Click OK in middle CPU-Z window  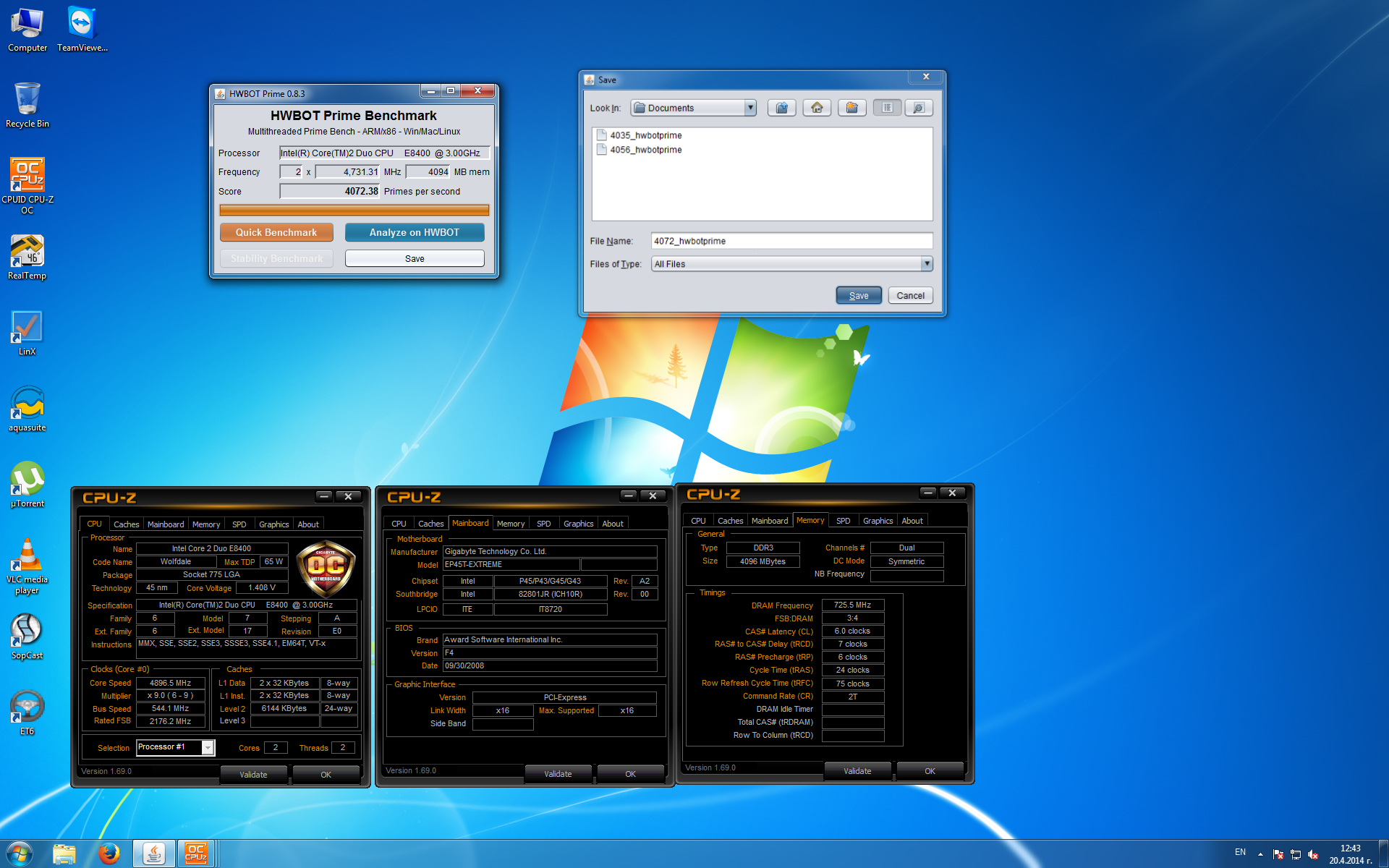(630, 773)
